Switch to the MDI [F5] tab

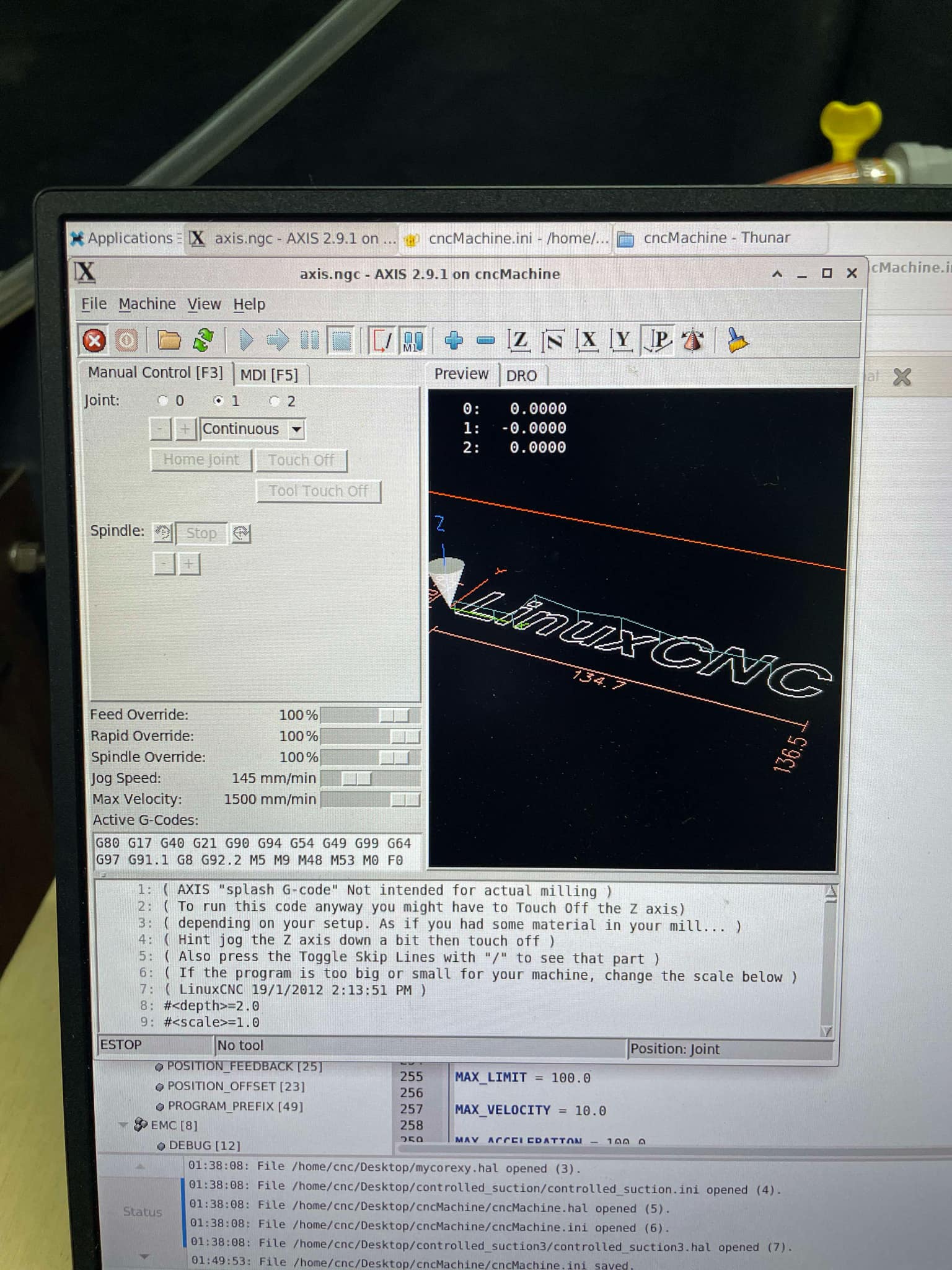pyautogui.click(x=269, y=375)
